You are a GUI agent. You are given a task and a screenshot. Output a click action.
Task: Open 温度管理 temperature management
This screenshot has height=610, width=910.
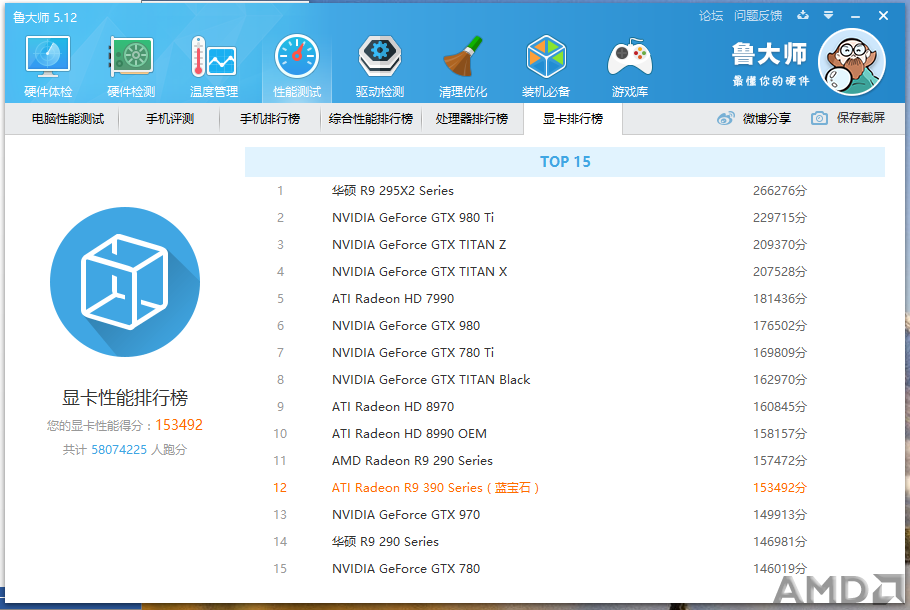click(x=214, y=67)
